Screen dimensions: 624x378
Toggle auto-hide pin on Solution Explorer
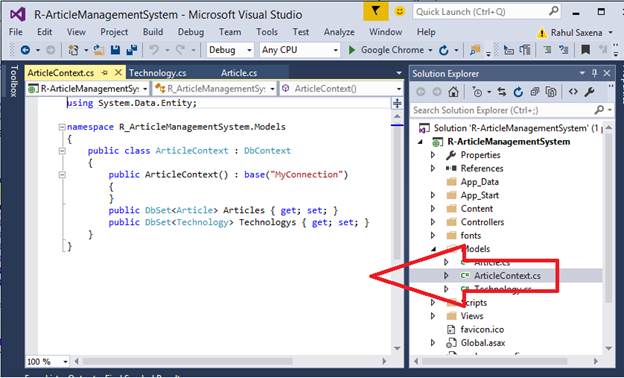tap(595, 73)
